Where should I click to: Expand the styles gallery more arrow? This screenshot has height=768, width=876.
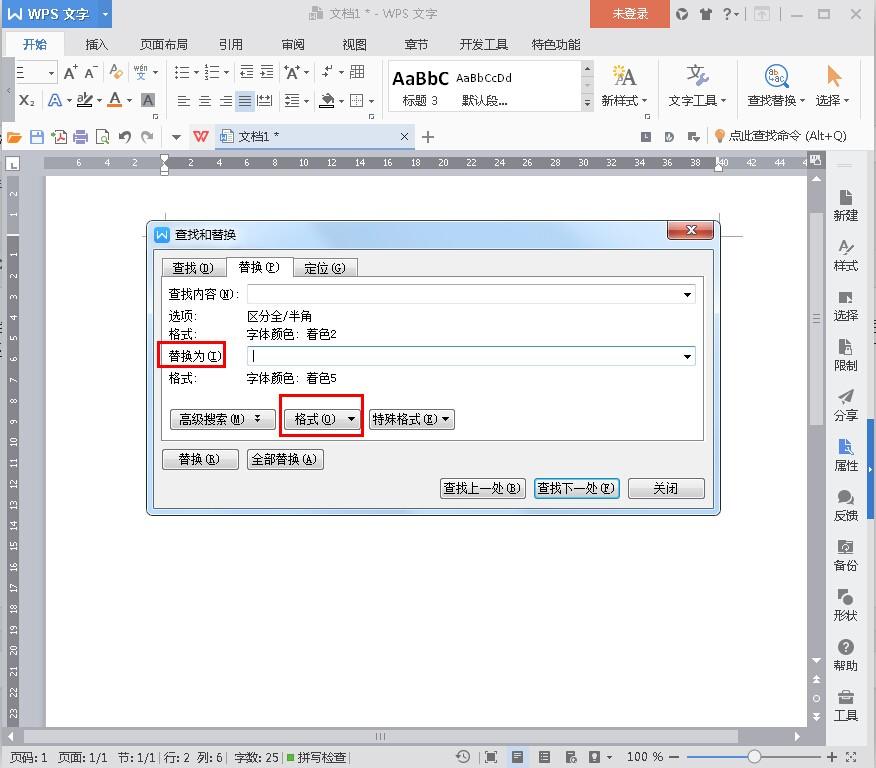pos(587,103)
